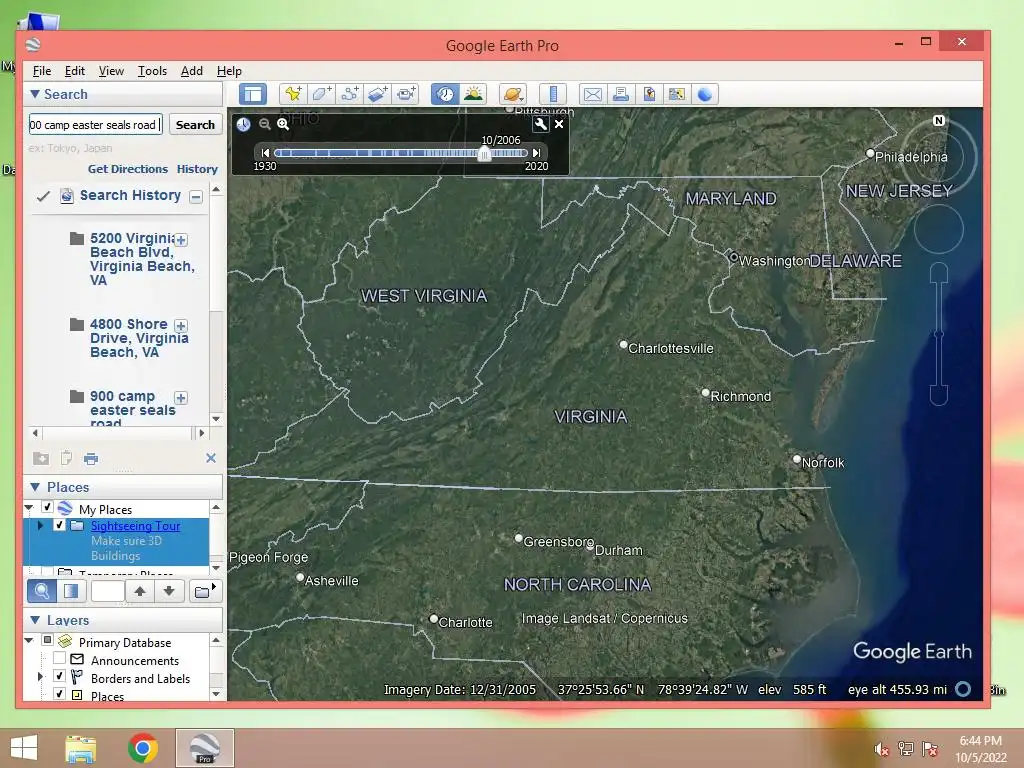The image size is (1024, 768).
Task: Expand the 4800 Shore Drive result
Action: pos(182,326)
